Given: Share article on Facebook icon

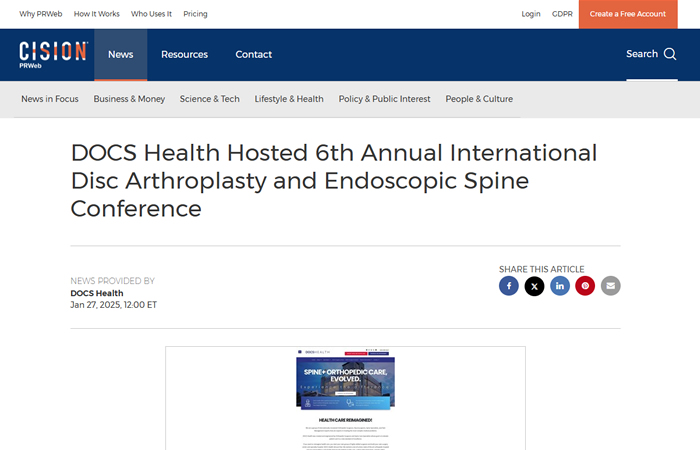Looking at the screenshot, I should point(508,286).
